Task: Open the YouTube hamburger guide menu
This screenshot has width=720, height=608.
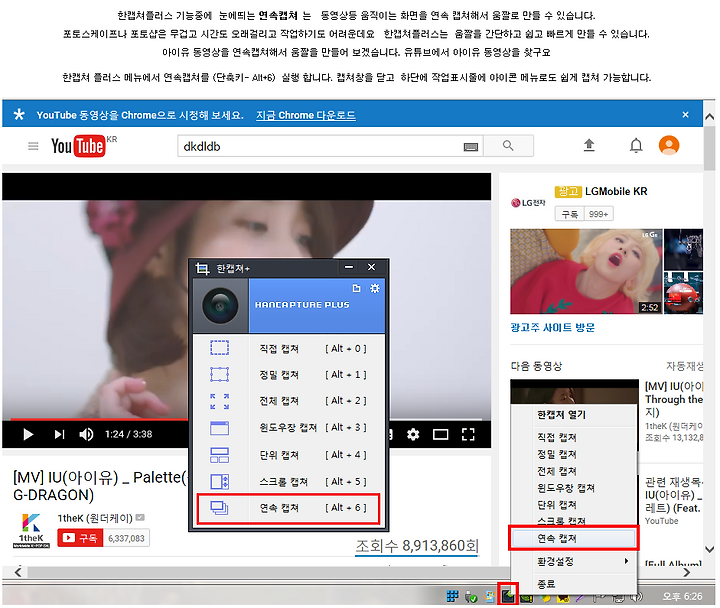Action: (x=33, y=146)
